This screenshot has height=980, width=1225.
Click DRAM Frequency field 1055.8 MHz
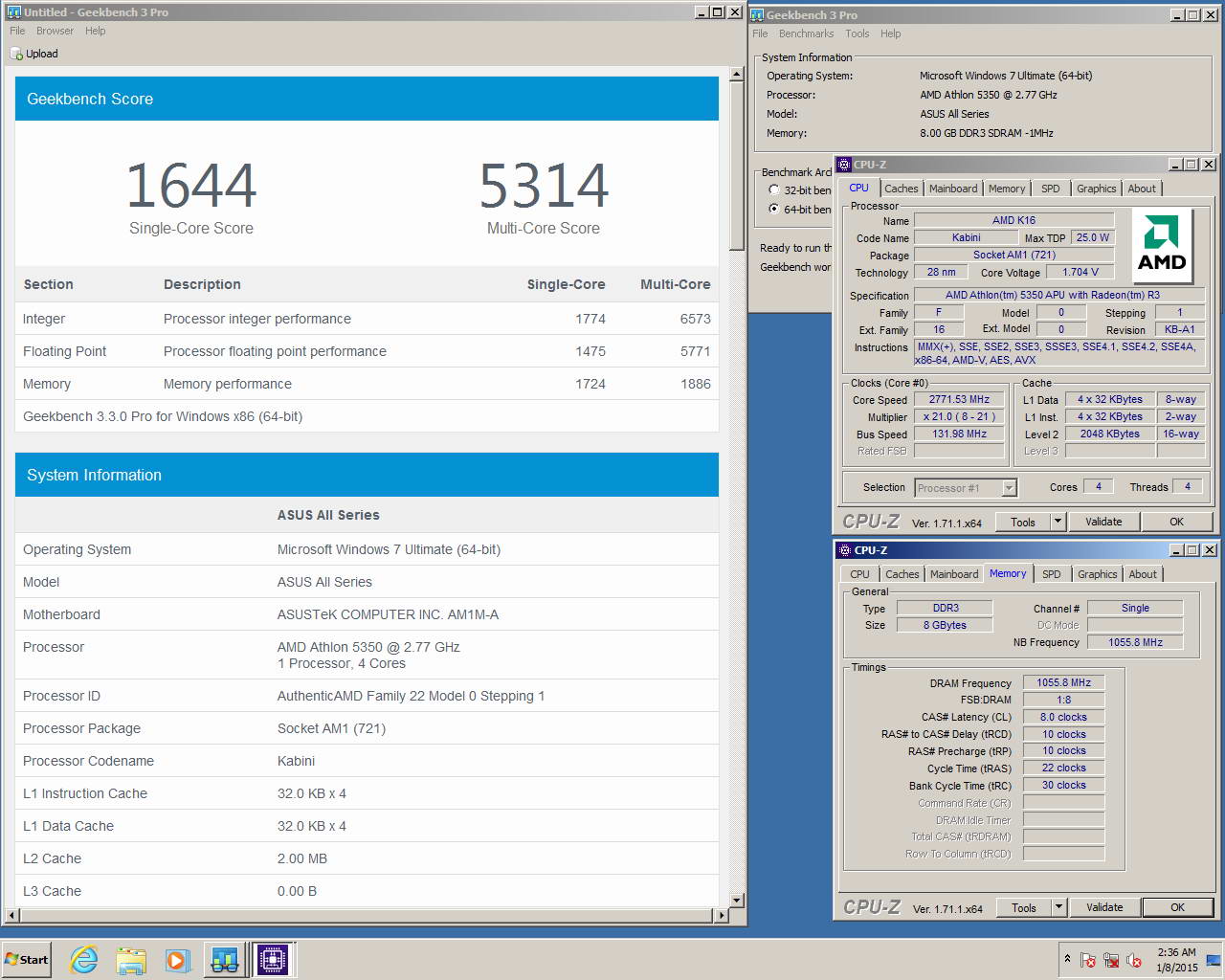pyautogui.click(x=1063, y=683)
